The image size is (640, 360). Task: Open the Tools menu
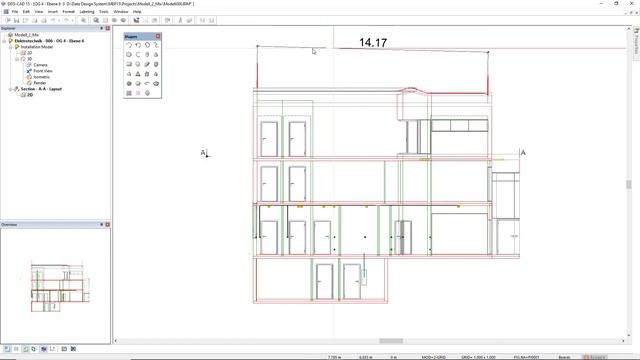(104, 12)
